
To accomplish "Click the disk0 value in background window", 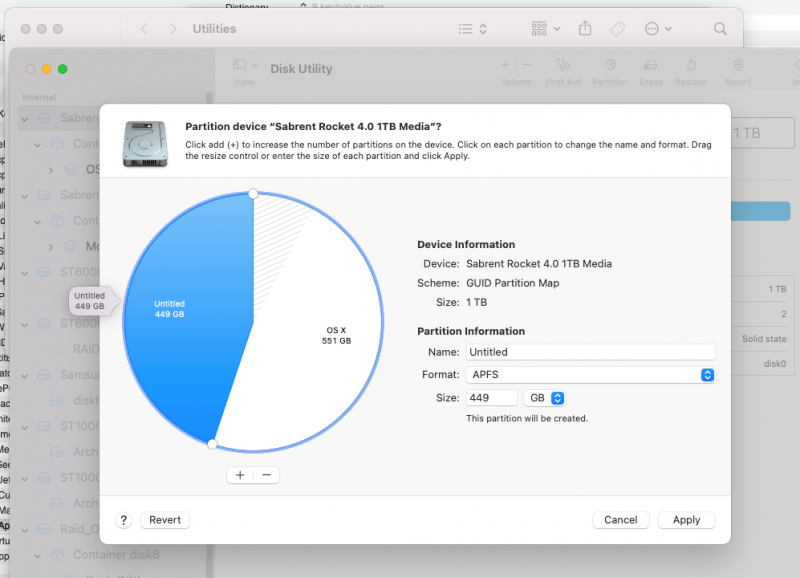I will 774,364.
